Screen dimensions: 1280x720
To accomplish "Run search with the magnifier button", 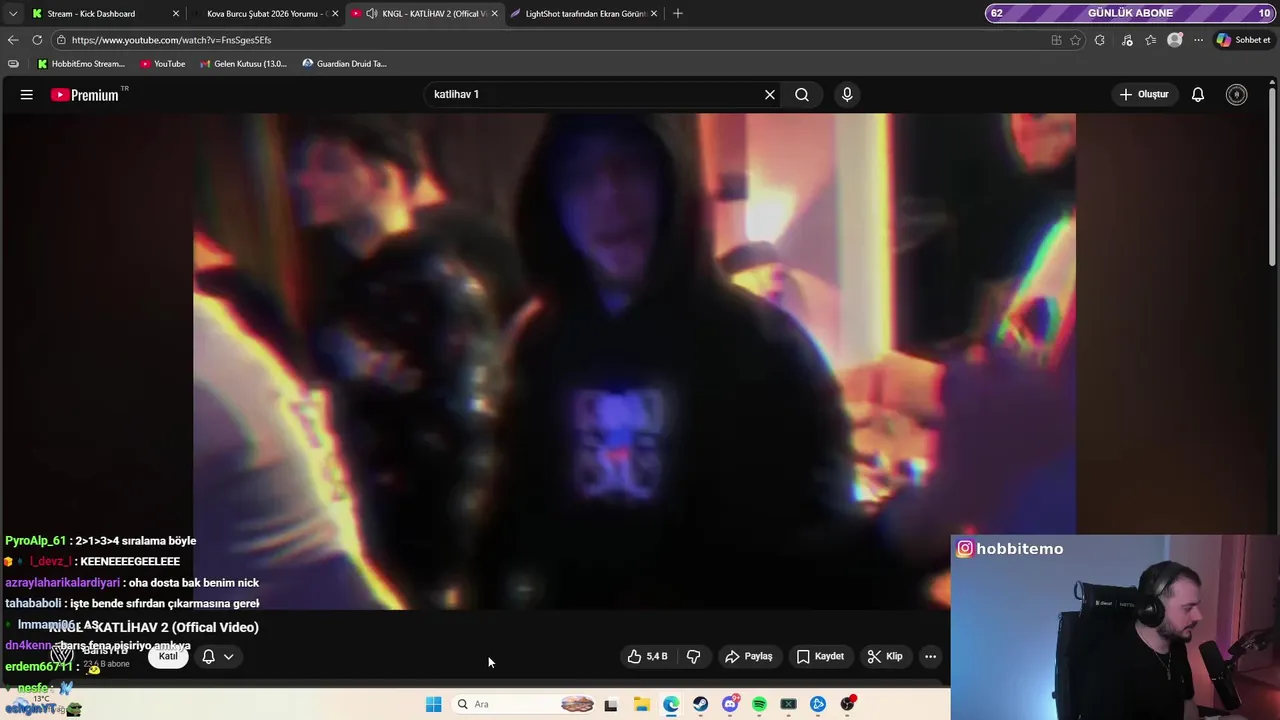I will pyautogui.click(x=802, y=94).
